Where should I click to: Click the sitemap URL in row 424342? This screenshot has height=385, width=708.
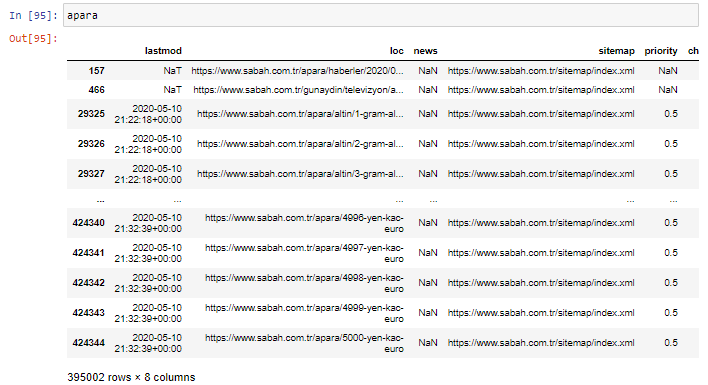[541, 283]
